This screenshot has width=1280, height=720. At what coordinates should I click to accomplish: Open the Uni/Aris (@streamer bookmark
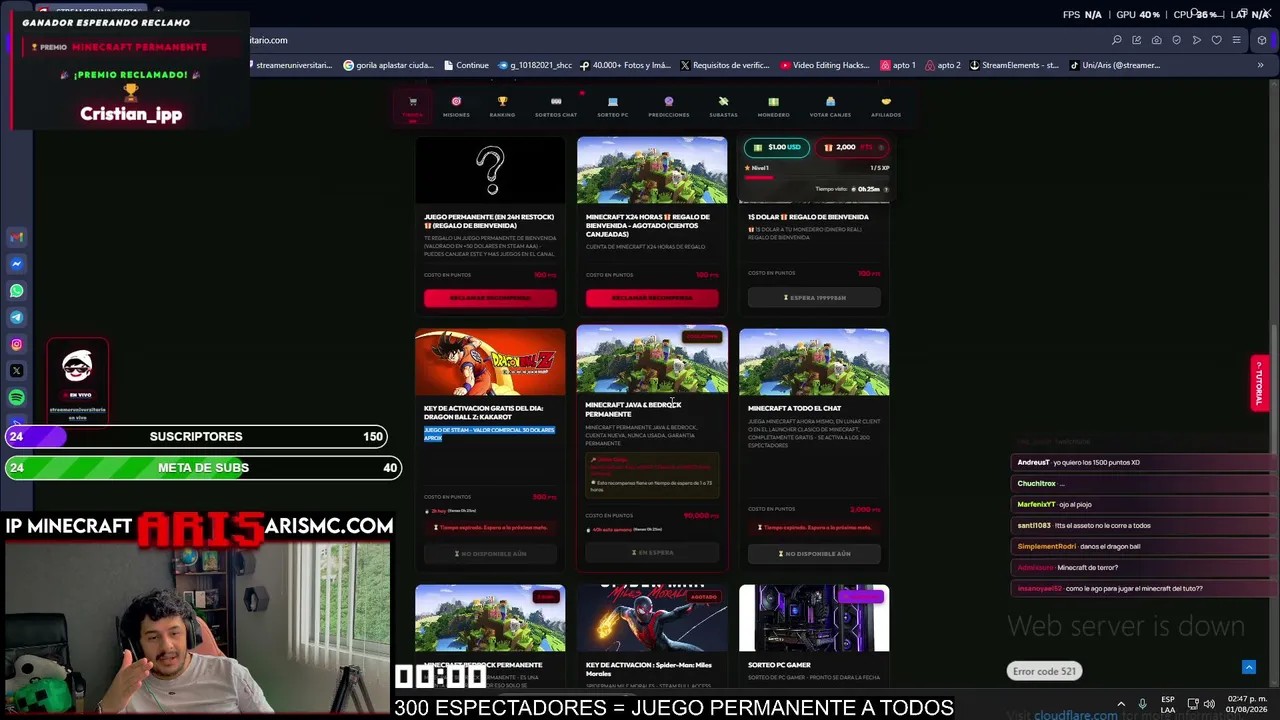[x=1115, y=65]
